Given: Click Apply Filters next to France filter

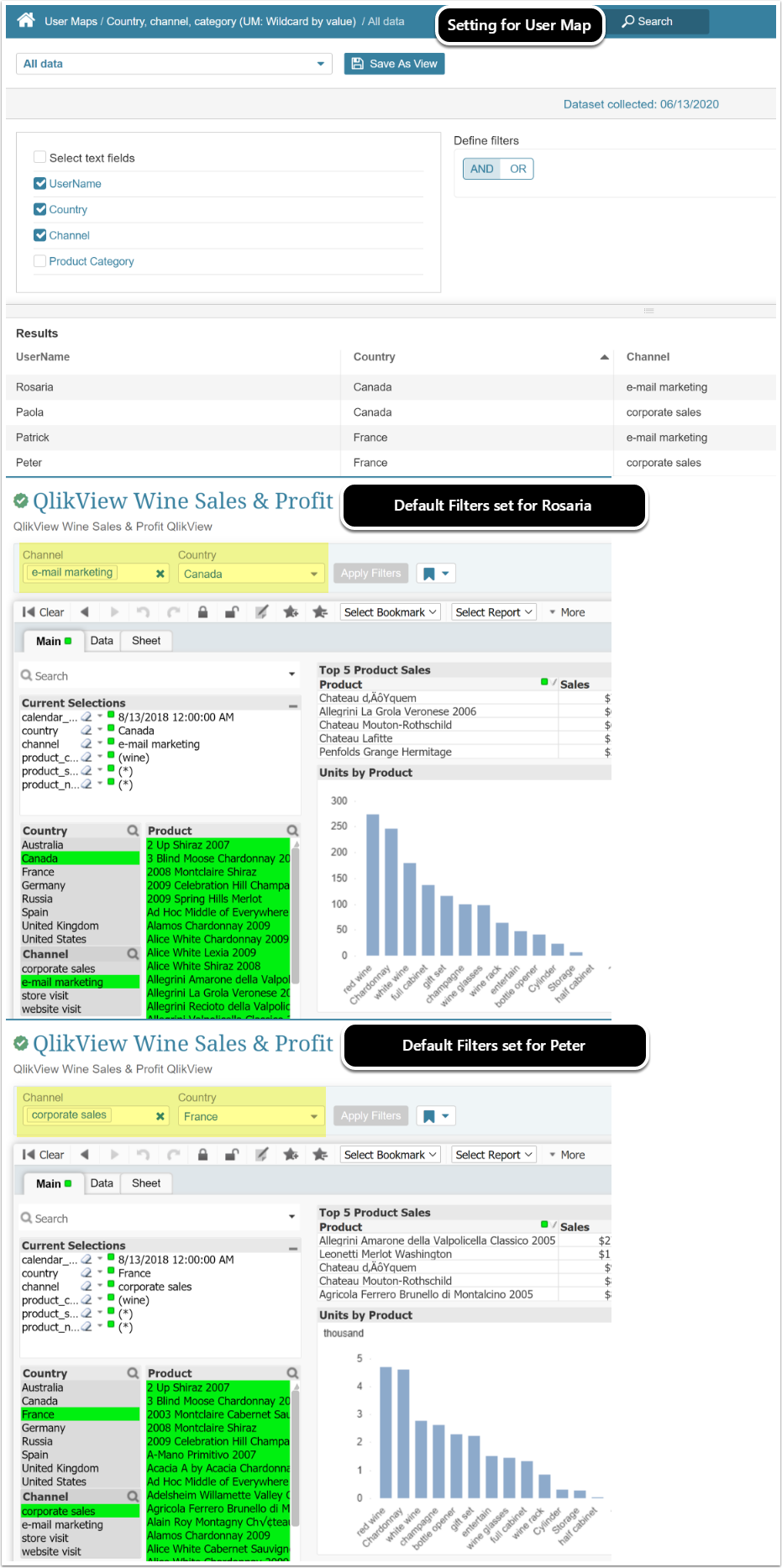Looking at the screenshot, I should point(370,1116).
